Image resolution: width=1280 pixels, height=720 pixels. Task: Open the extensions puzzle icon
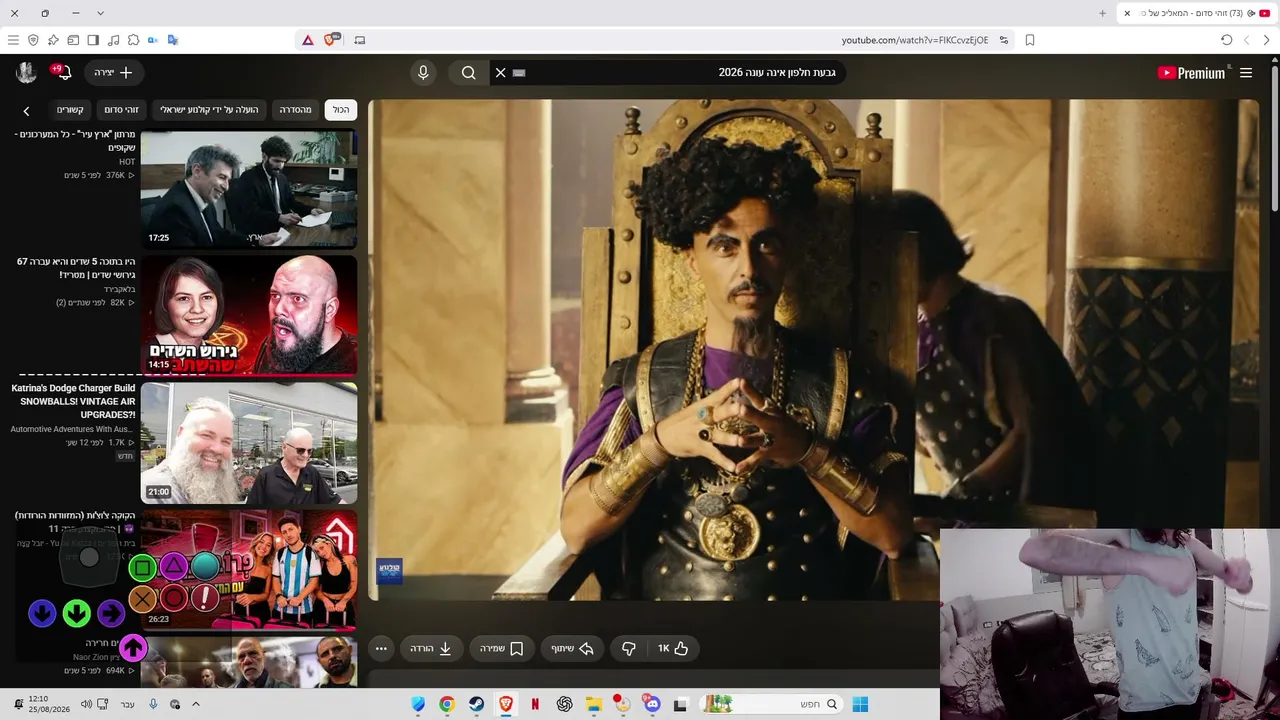pyautogui.click(x=133, y=40)
